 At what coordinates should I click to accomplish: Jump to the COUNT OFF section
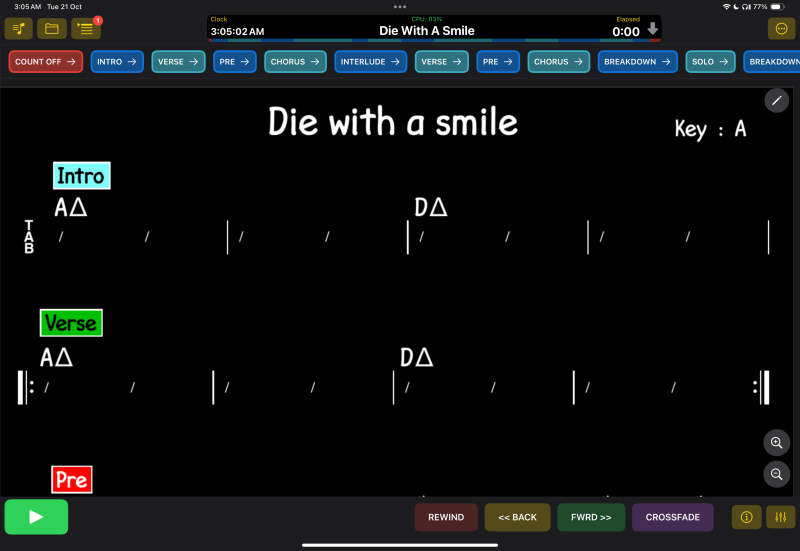tap(45, 62)
